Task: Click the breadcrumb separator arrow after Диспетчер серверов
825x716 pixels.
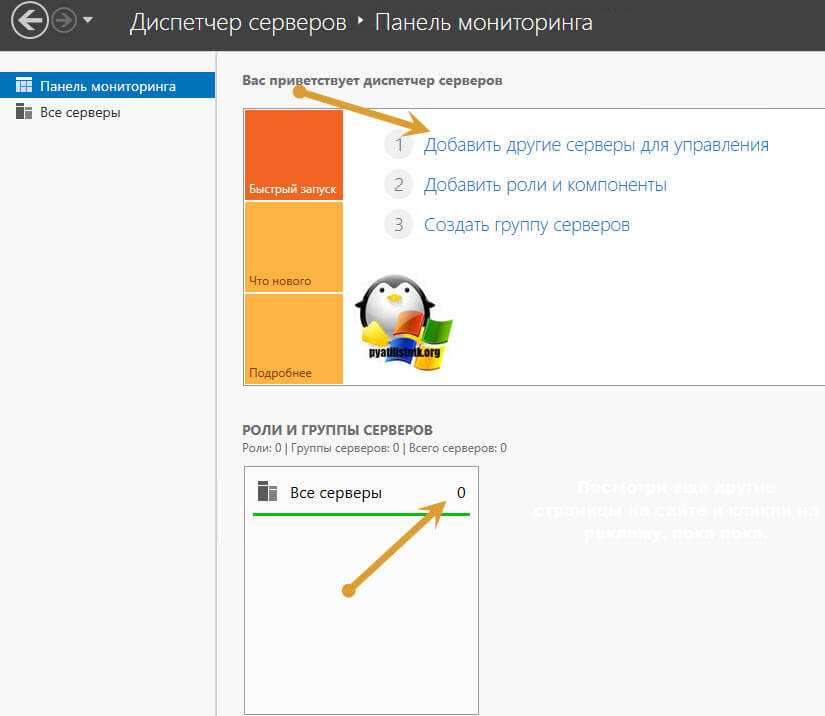Action: click(x=360, y=21)
